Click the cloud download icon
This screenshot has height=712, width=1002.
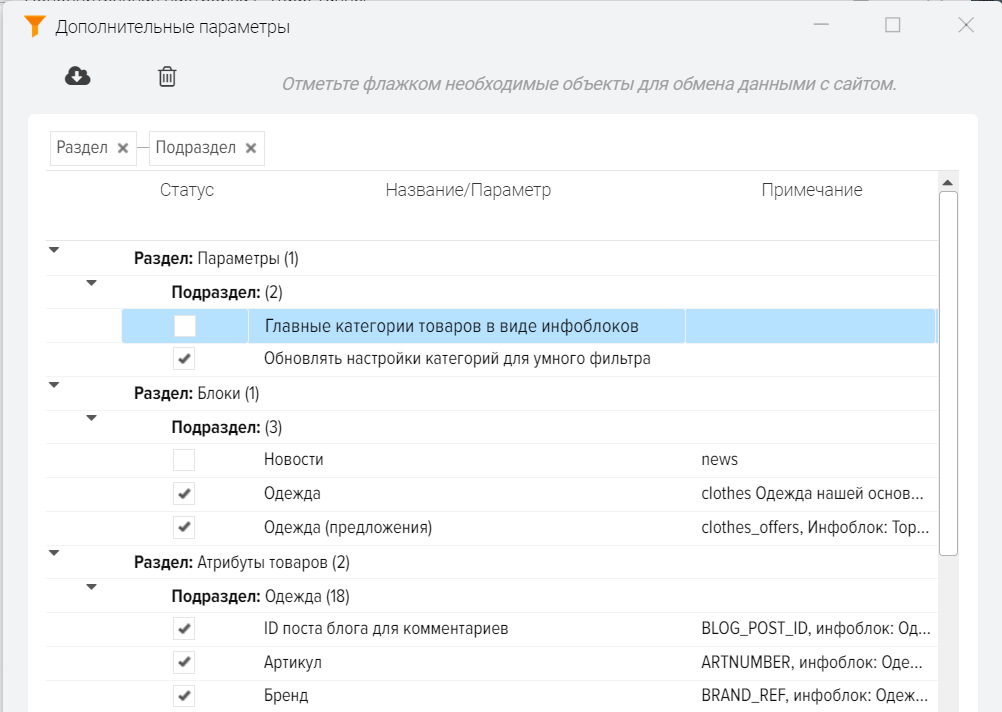[x=78, y=76]
